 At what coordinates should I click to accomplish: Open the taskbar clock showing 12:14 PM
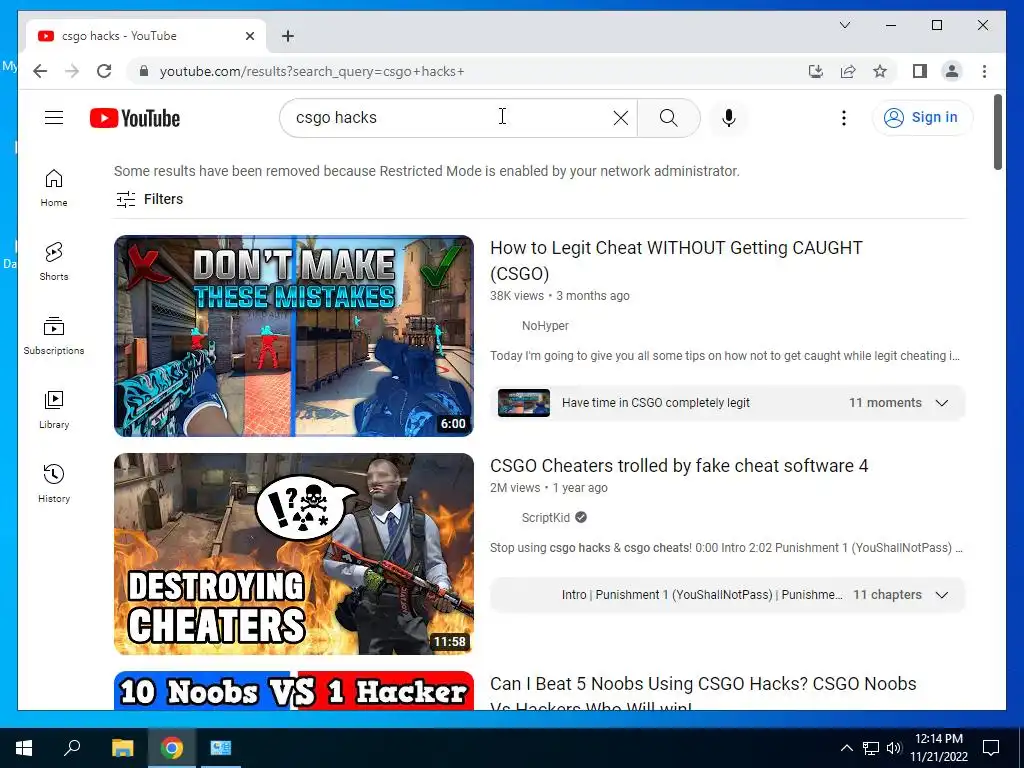(938, 748)
